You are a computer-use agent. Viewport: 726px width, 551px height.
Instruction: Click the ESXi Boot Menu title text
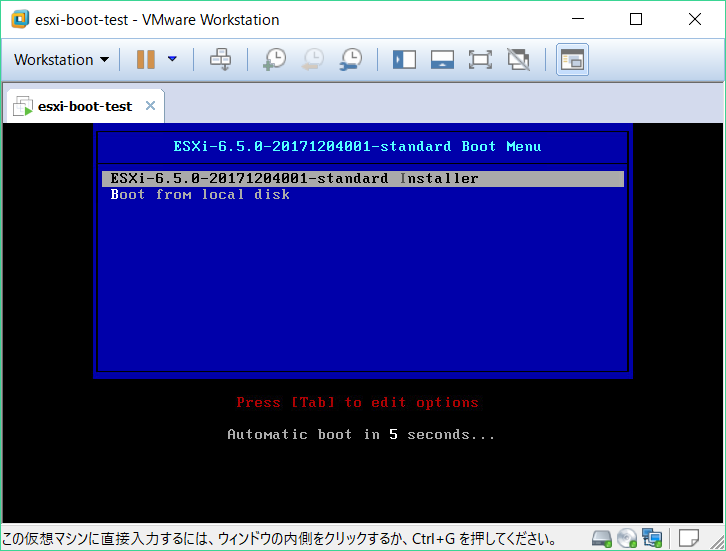coord(357,147)
